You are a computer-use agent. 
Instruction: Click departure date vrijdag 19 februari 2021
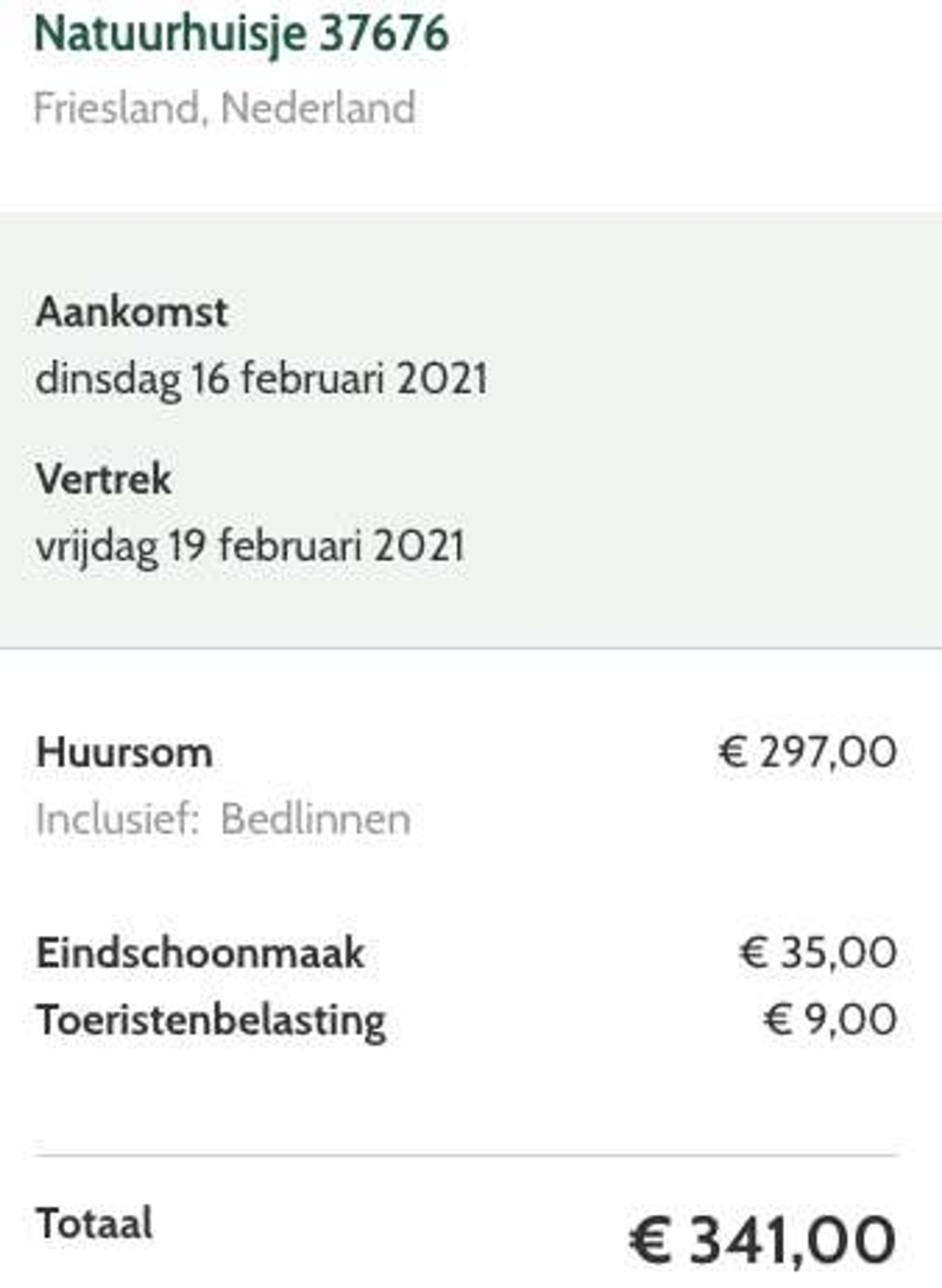[250, 545]
